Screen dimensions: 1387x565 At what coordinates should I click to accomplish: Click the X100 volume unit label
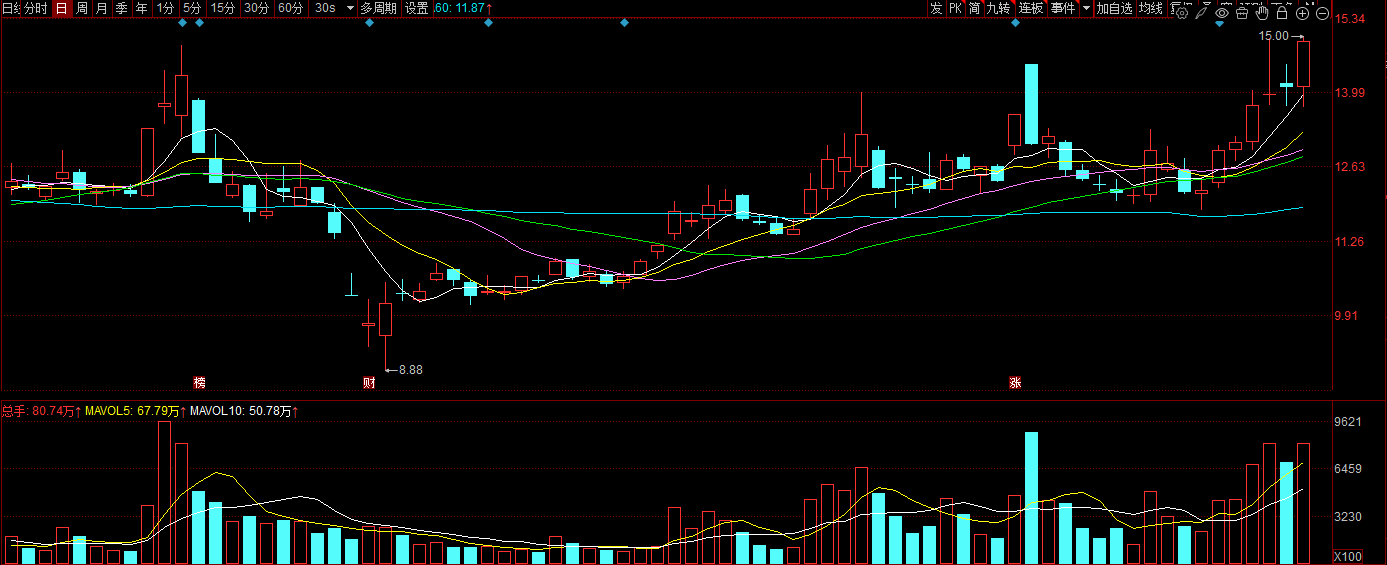(x=1350, y=556)
